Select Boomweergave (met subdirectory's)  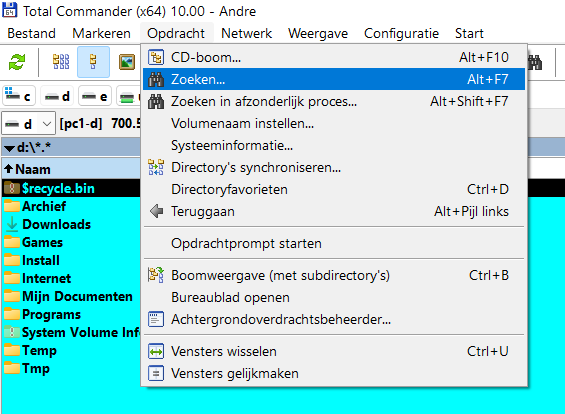point(334,276)
